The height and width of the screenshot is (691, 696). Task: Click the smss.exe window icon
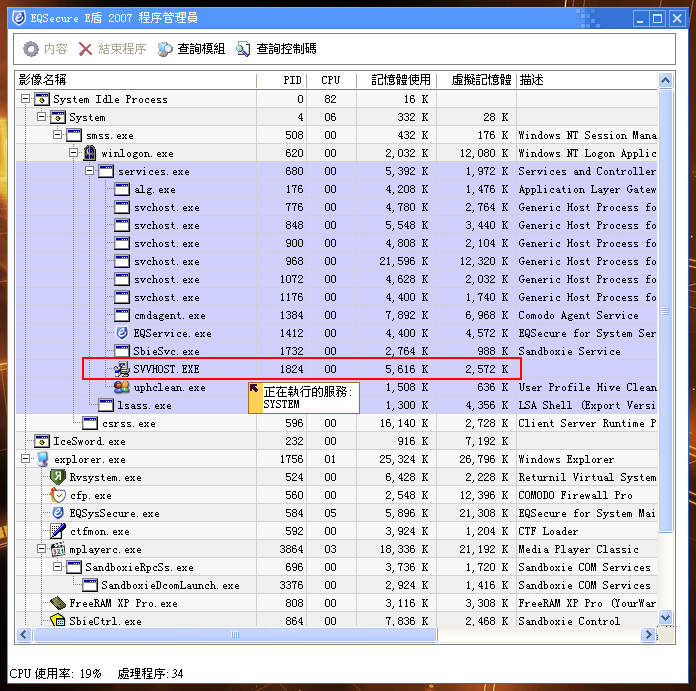coord(74,135)
